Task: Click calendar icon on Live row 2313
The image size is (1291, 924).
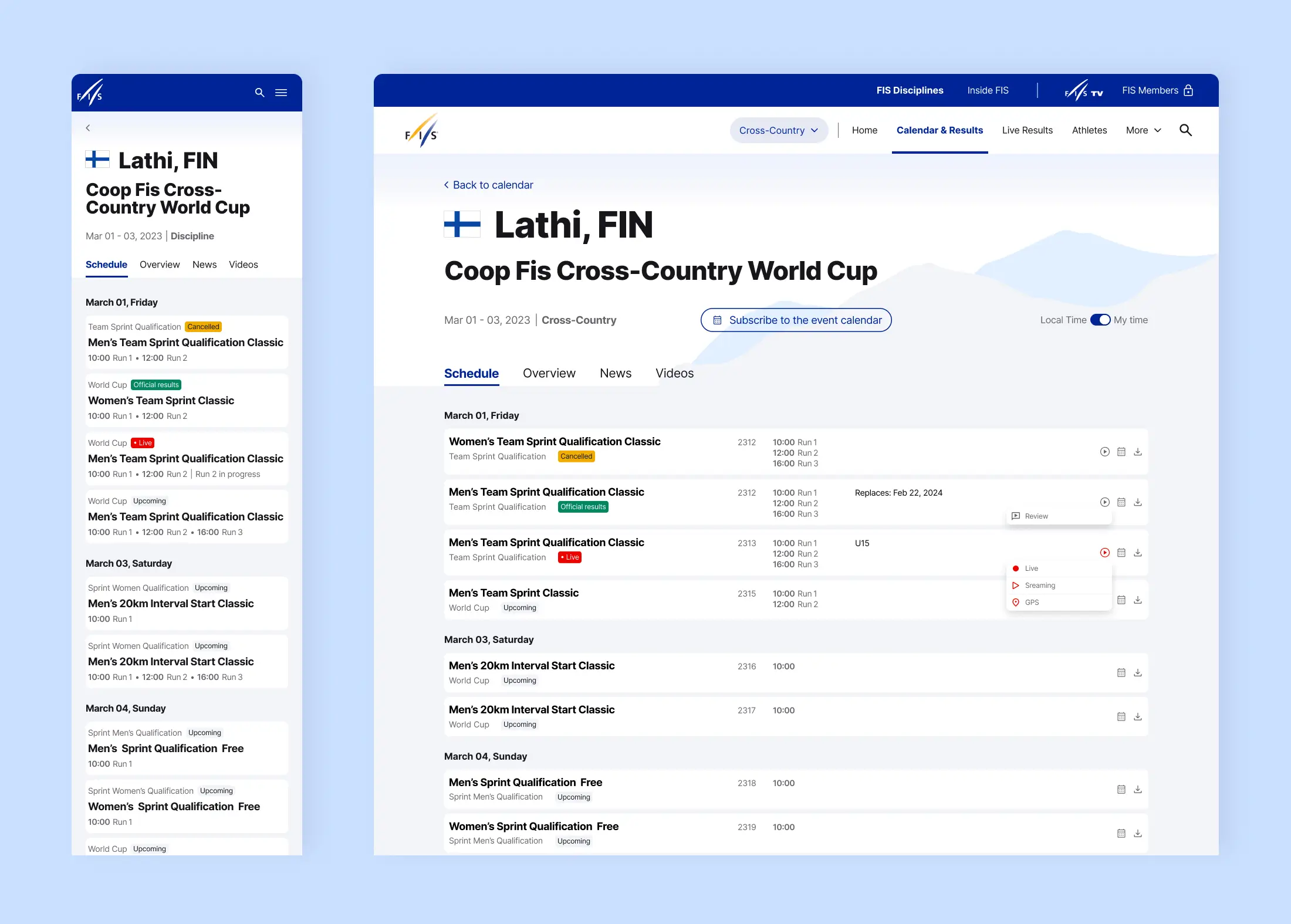Action: (1121, 553)
